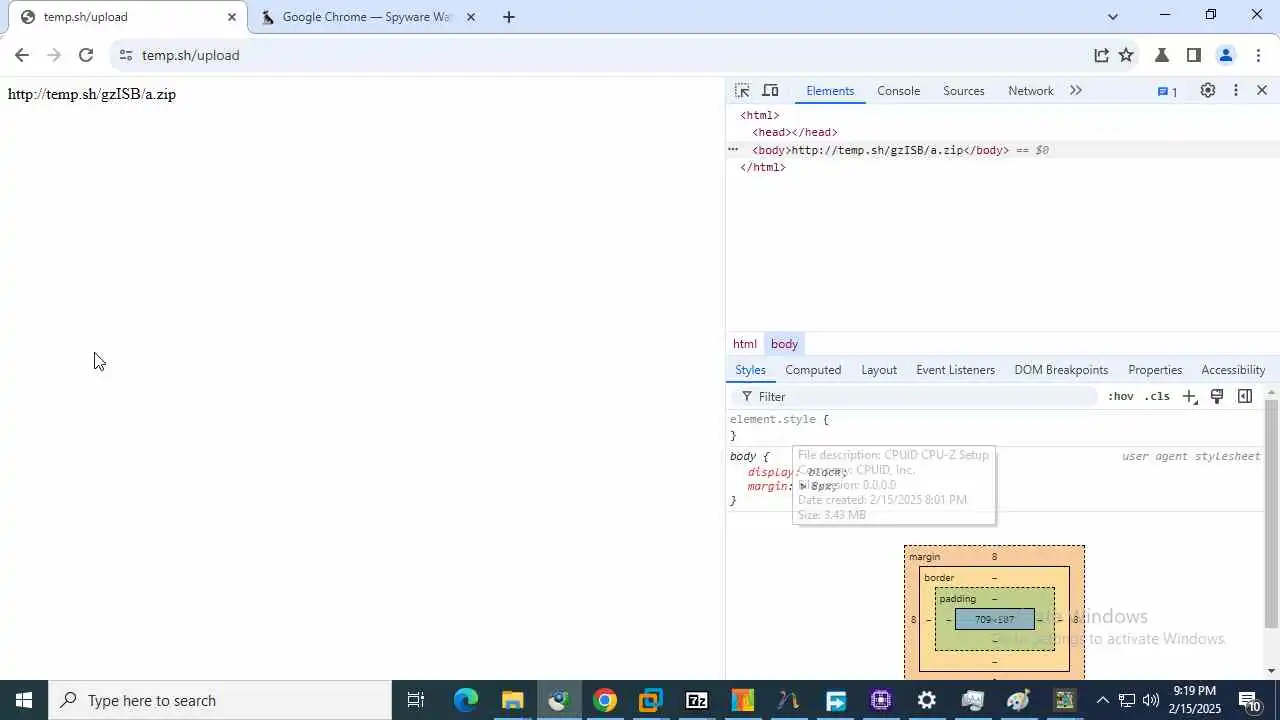The image size is (1280, 720).
Task: Toggle the device toolbar emulation icon
Action: point(770,90)
